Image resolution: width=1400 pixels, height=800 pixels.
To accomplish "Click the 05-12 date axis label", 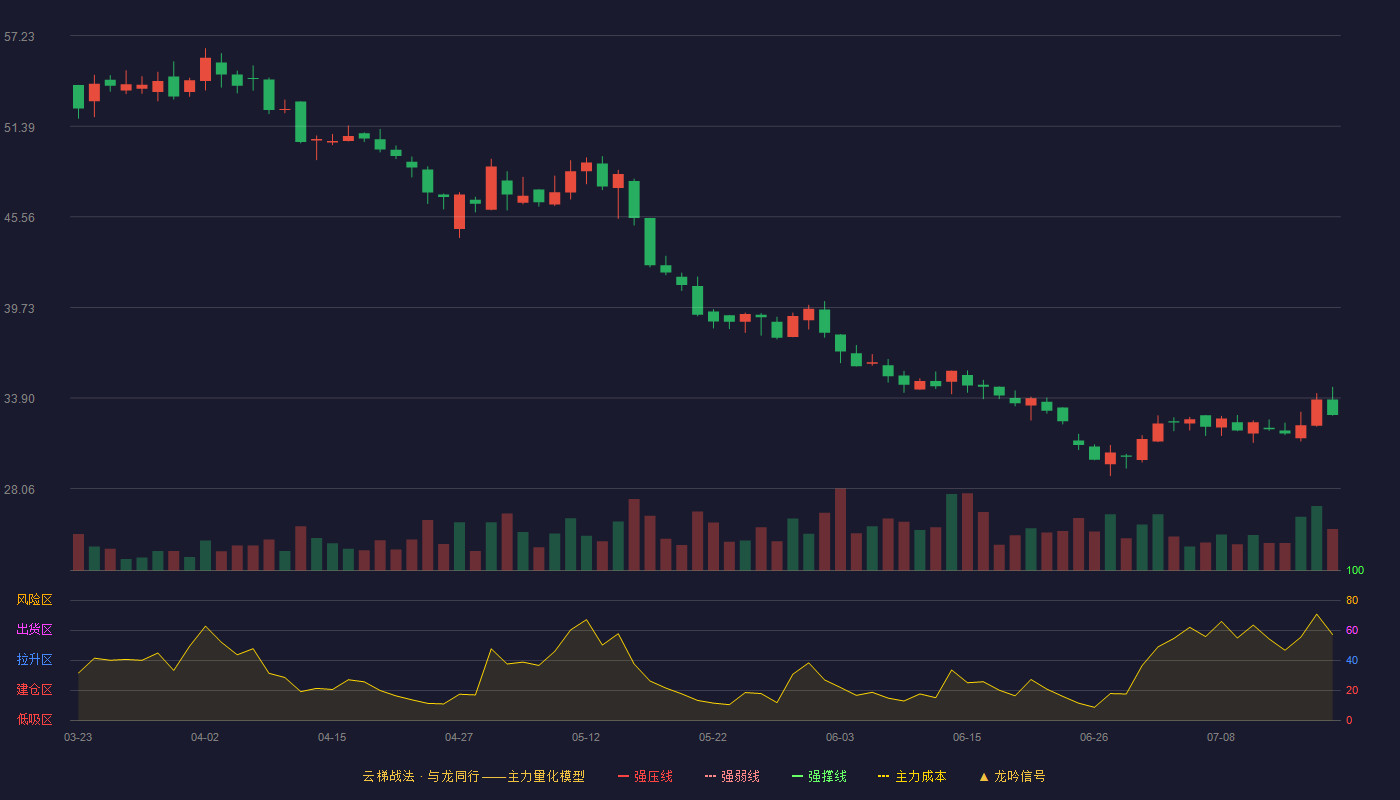I will [586, 737].
